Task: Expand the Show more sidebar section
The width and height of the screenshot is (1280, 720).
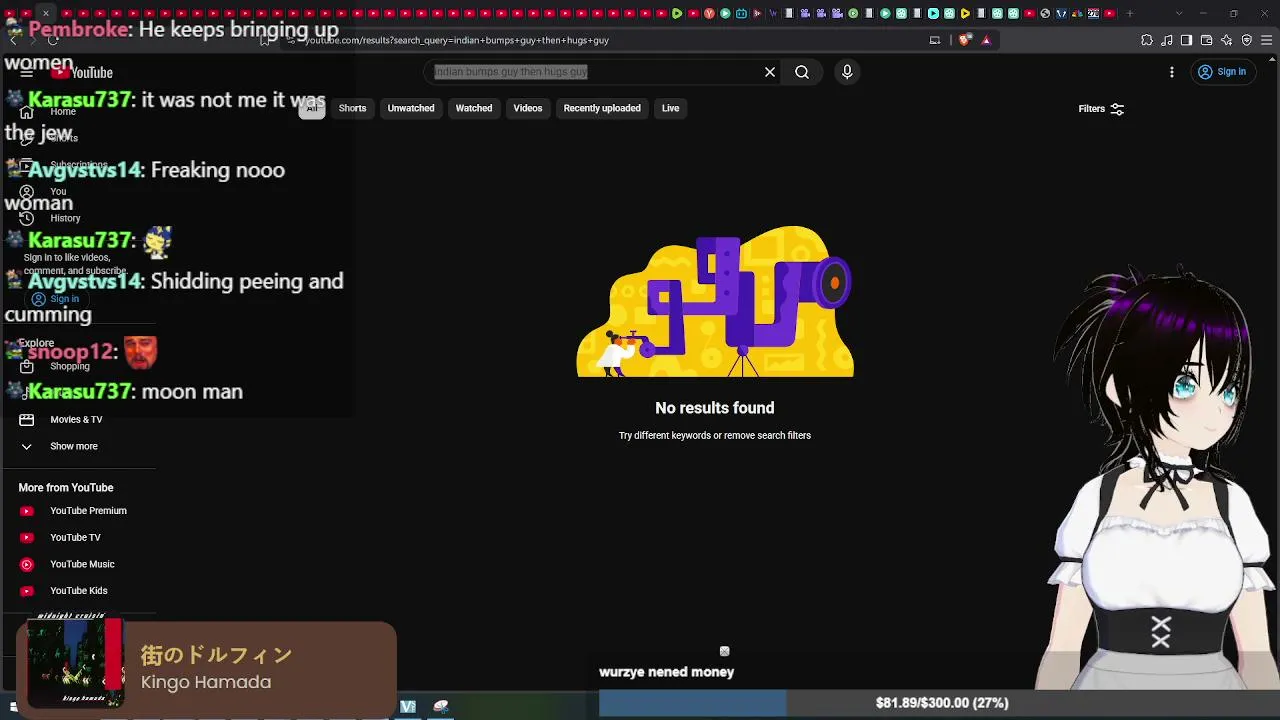Action: 74,446
